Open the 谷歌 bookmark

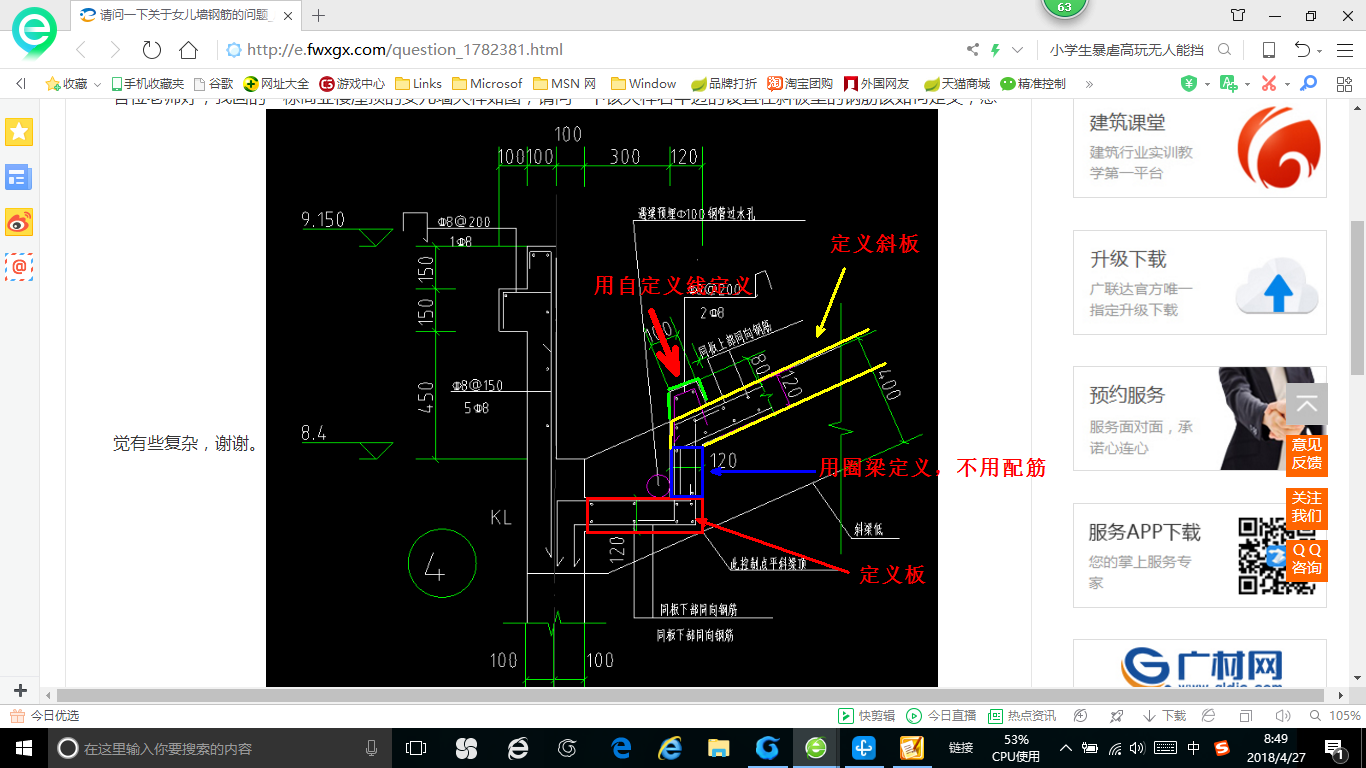click(x=213, y=84)
